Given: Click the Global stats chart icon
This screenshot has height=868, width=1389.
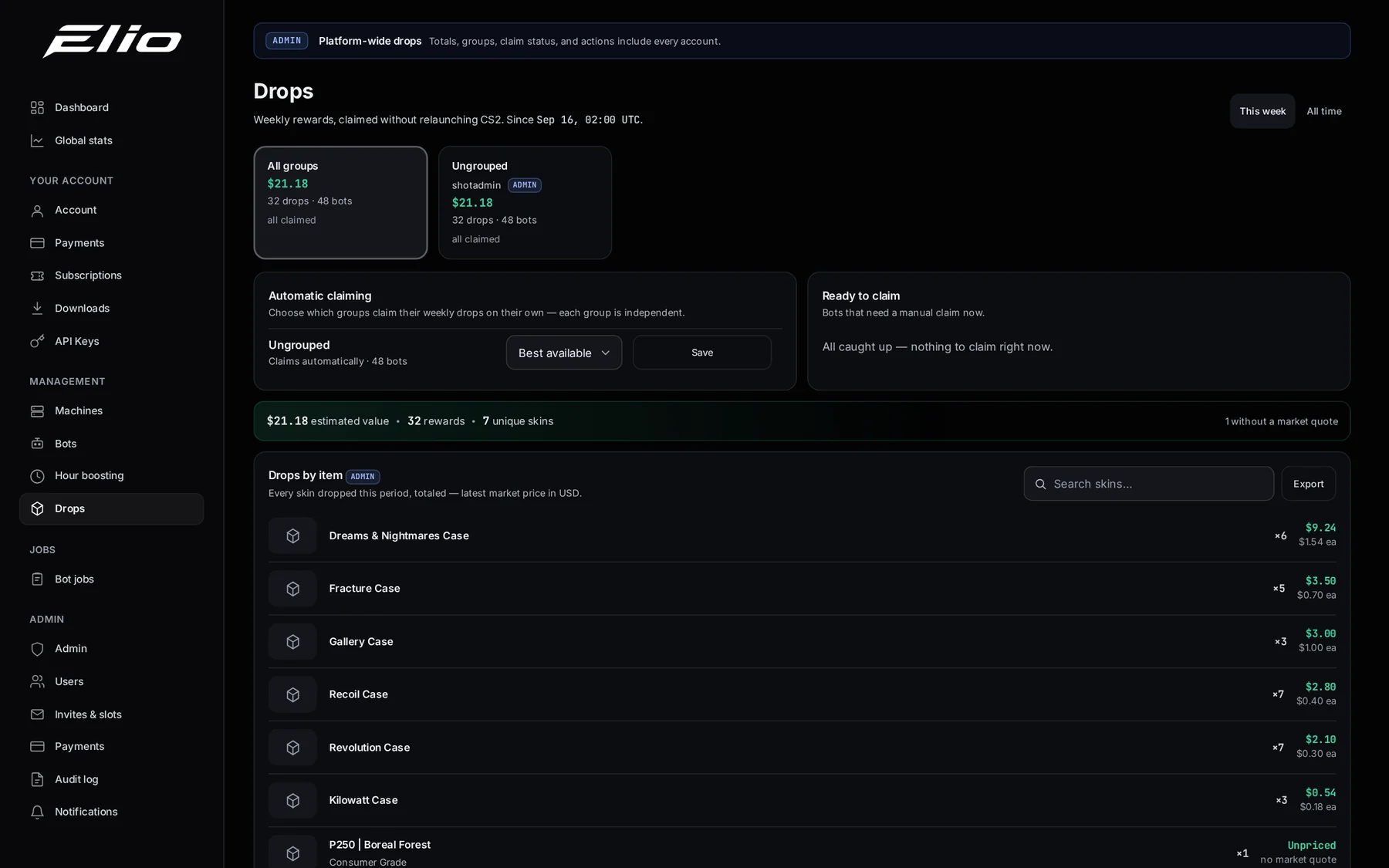Looking at the screenshot, I should coord(37,140).
